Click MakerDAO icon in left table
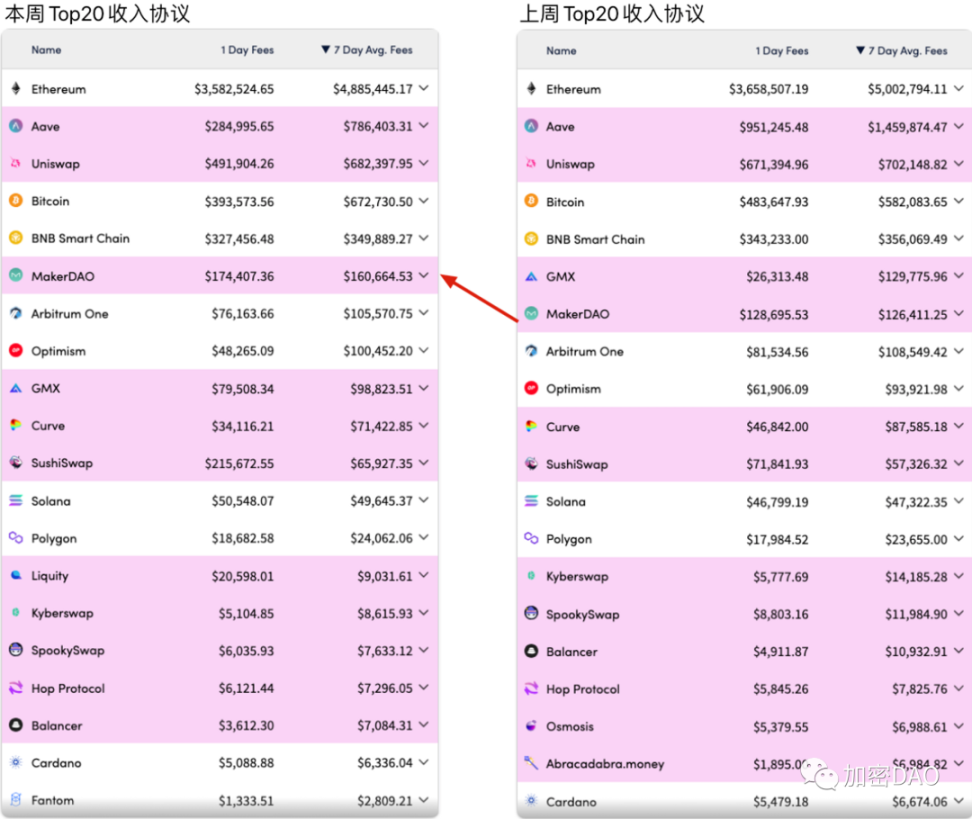 click(16, 275)
